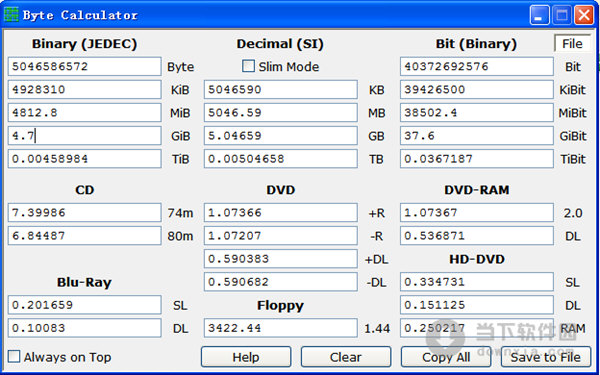Click the CD section heading
Viewport: 600px width, 375px height.
85,190
